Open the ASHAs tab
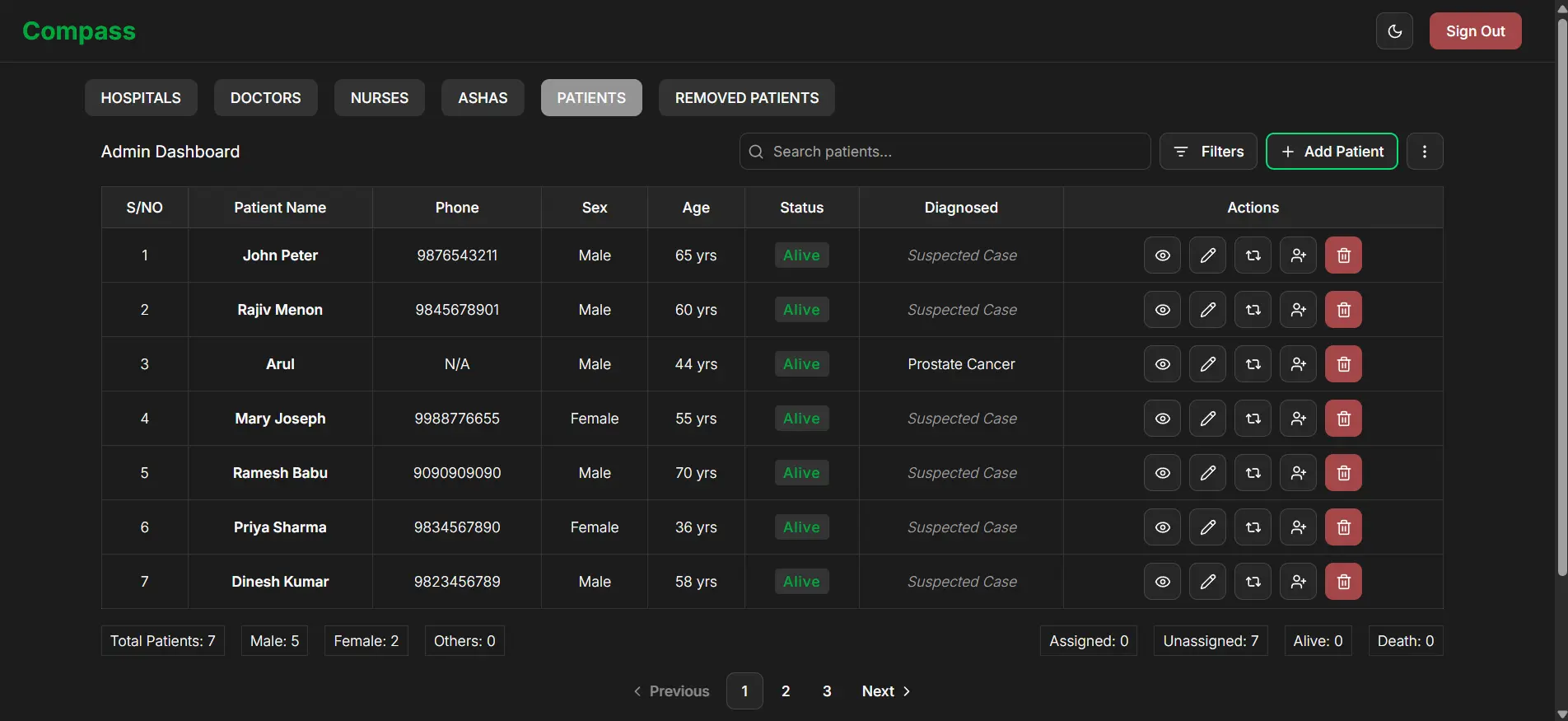 483,98
